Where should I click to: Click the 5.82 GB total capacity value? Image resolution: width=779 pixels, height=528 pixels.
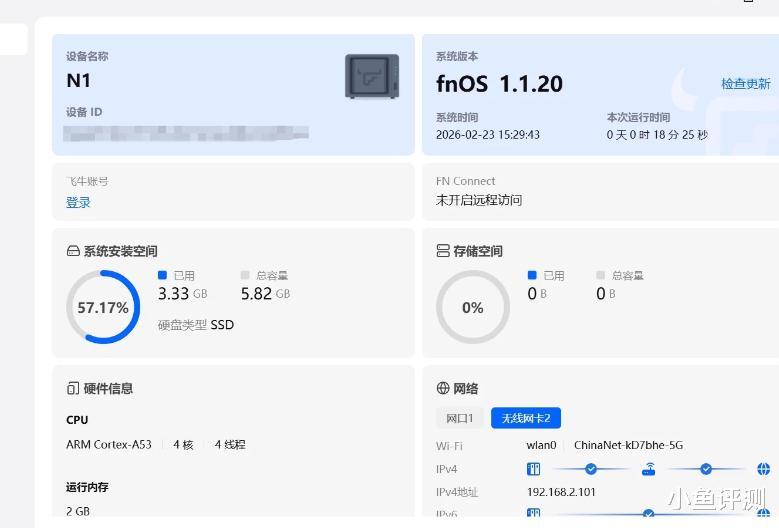click(x=265, y=294)
